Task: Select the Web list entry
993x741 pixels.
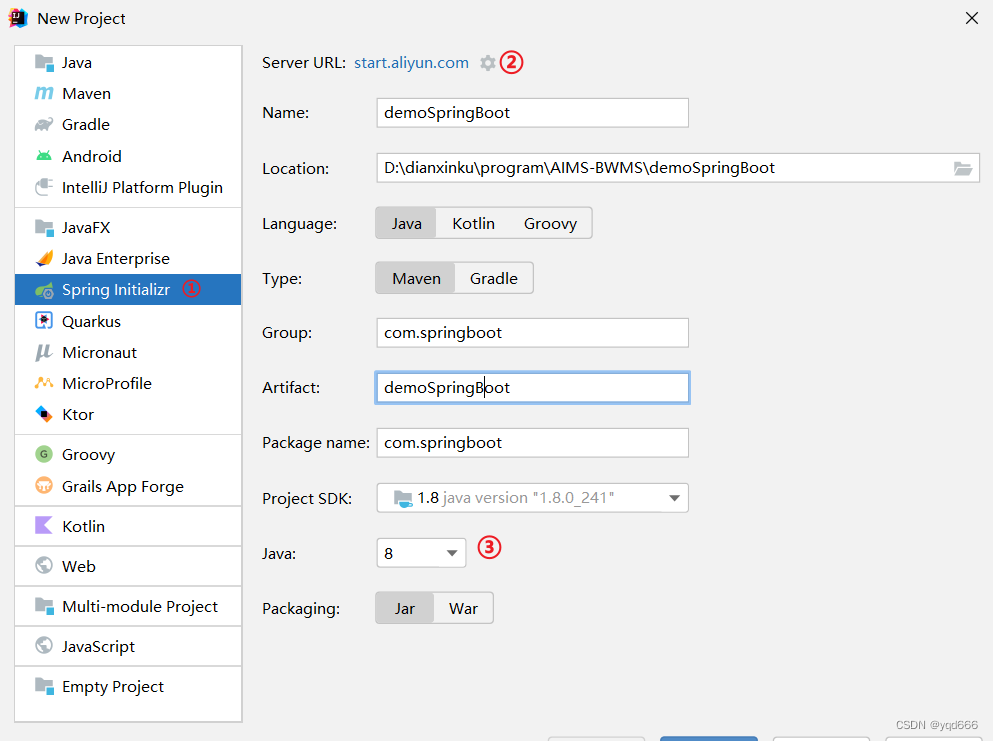Action: [128, 566]
